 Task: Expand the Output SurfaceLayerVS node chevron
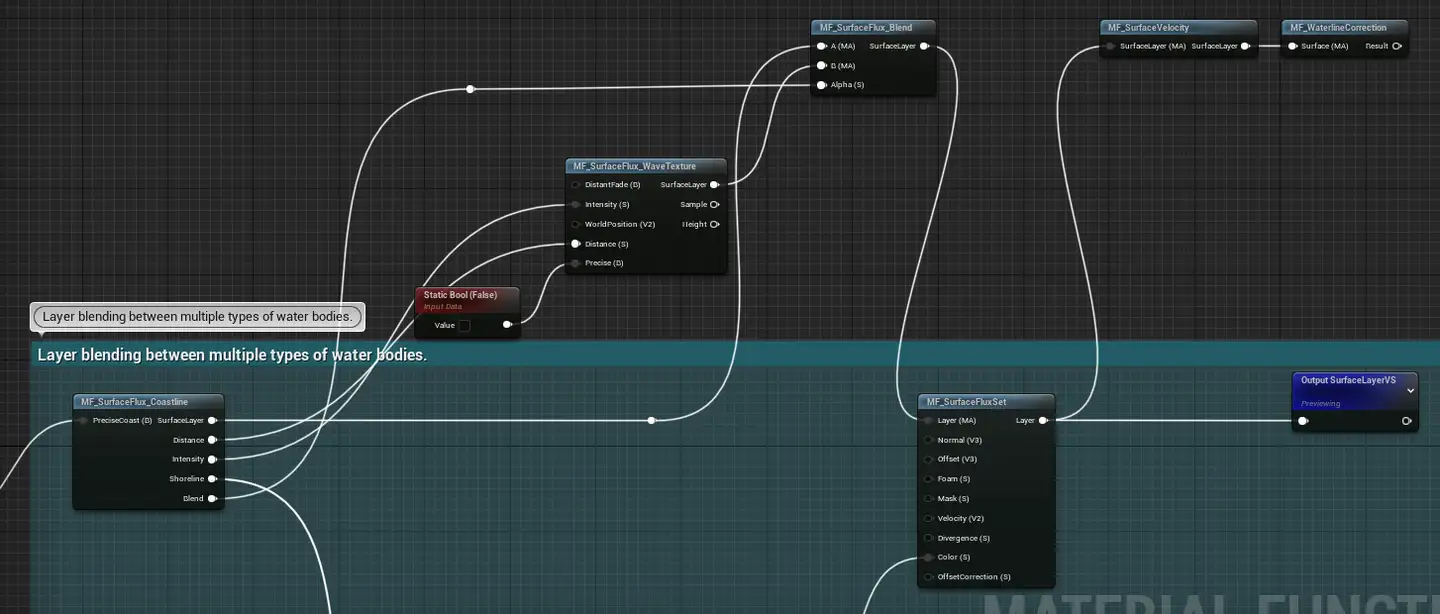click(1411, 391)
